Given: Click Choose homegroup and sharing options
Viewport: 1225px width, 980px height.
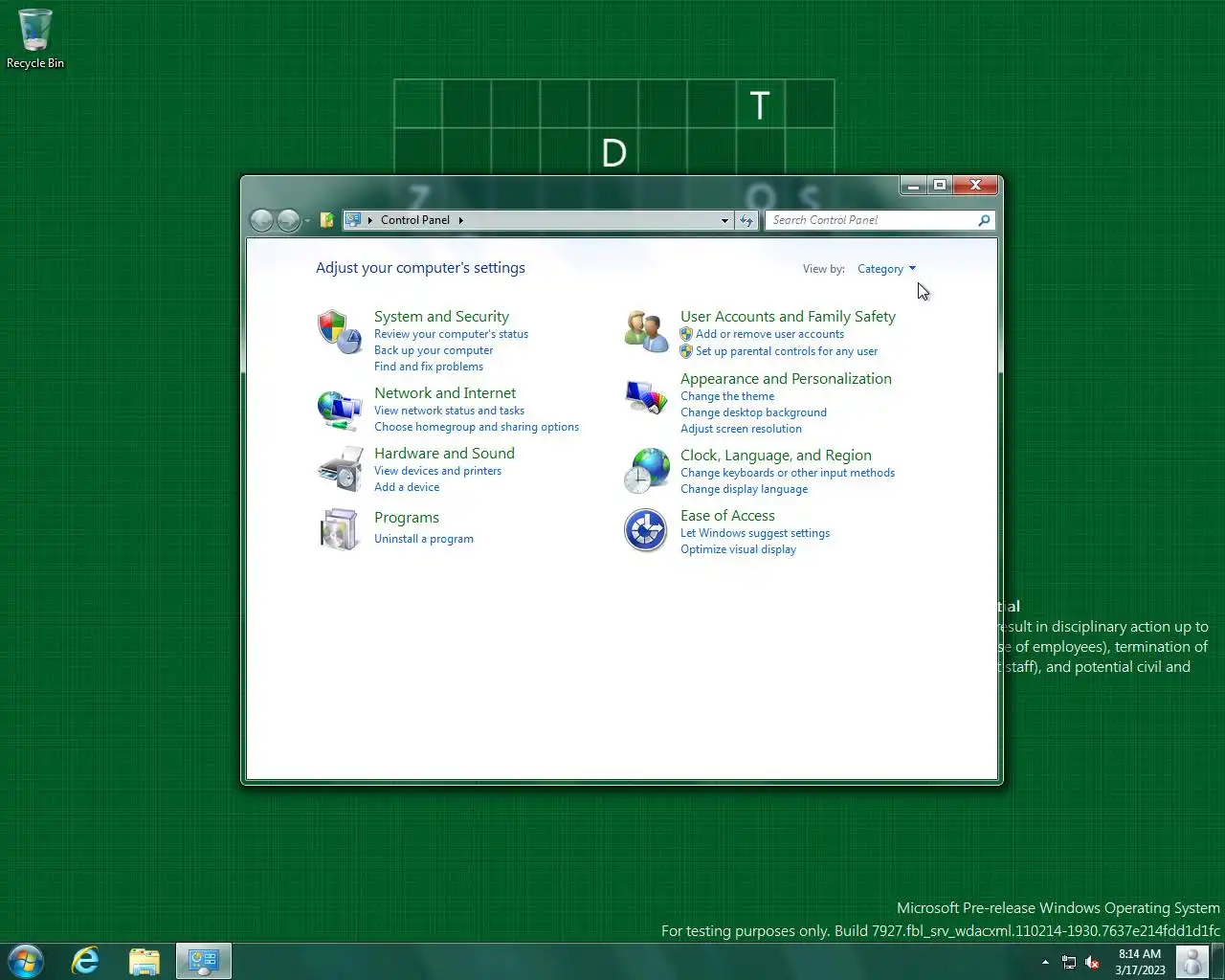Looking at the screenshot, I should coord(477,427).
